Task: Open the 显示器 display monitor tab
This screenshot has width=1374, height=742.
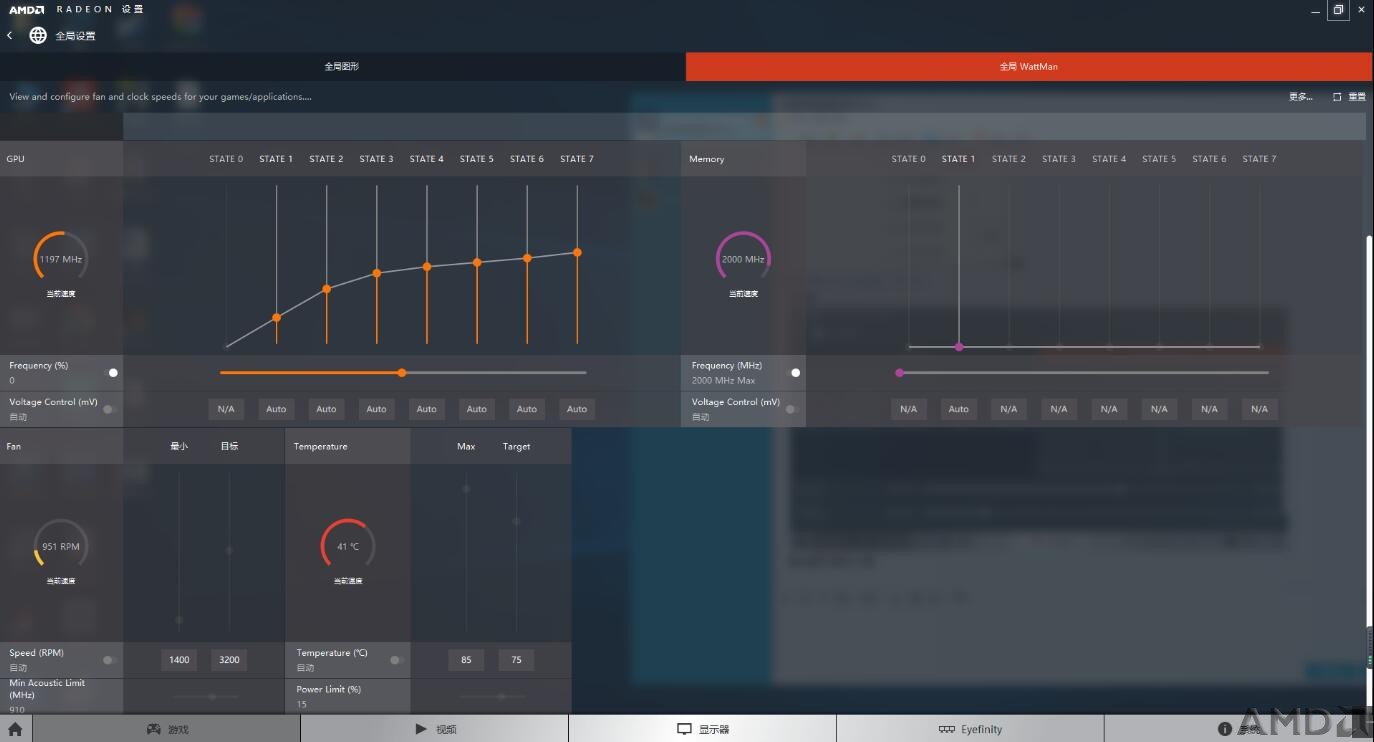Action: [703, 729]
